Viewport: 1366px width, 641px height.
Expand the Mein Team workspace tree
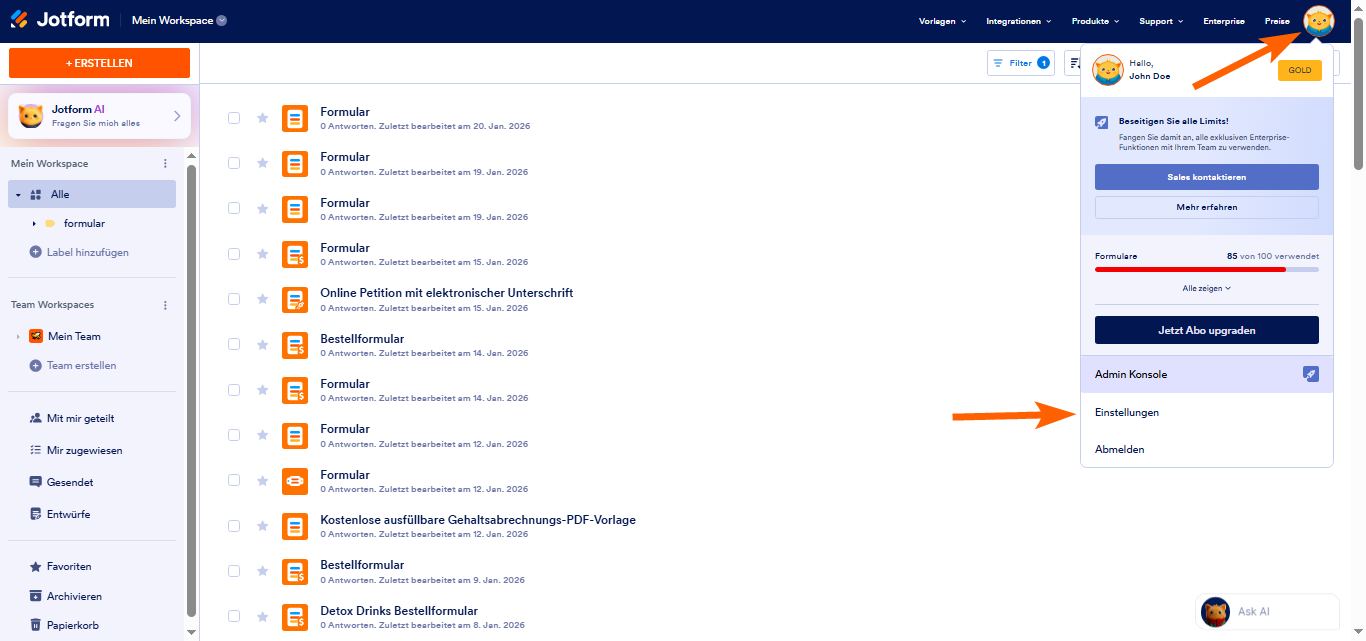coord(18,337)
